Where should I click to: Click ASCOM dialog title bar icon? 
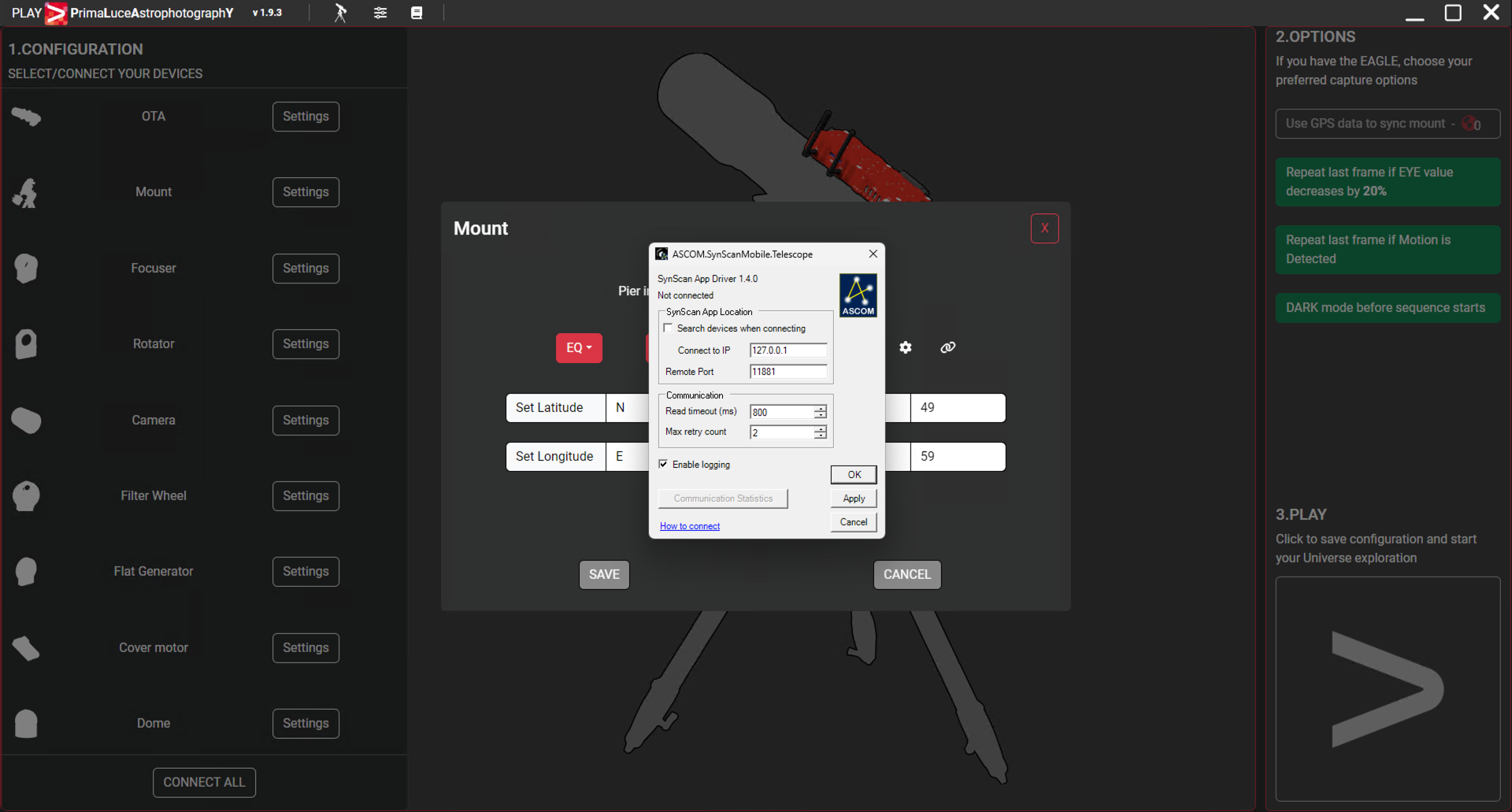click(661, 254)
